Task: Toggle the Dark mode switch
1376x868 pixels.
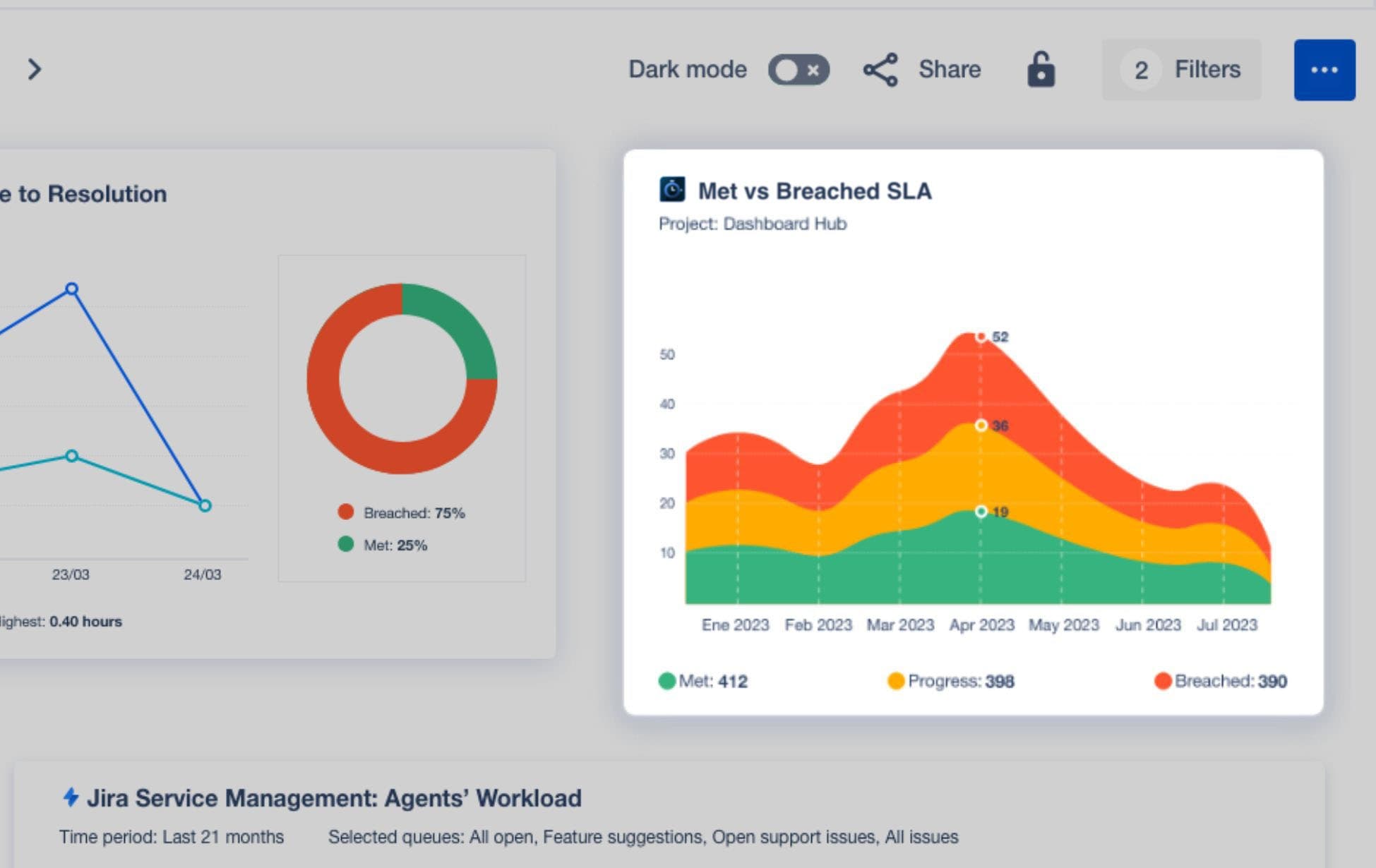Action: pos(798,70)
